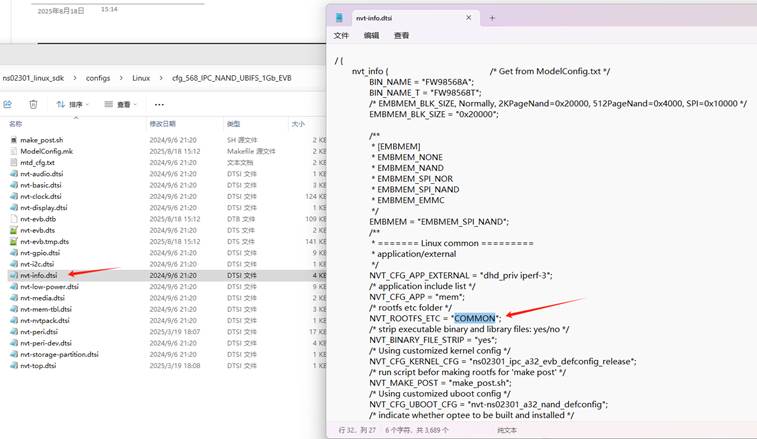This screenshot has width=757, height=439.
Task: Click the 纯文本 status bar entry
Action: click(x=507, y=430)
